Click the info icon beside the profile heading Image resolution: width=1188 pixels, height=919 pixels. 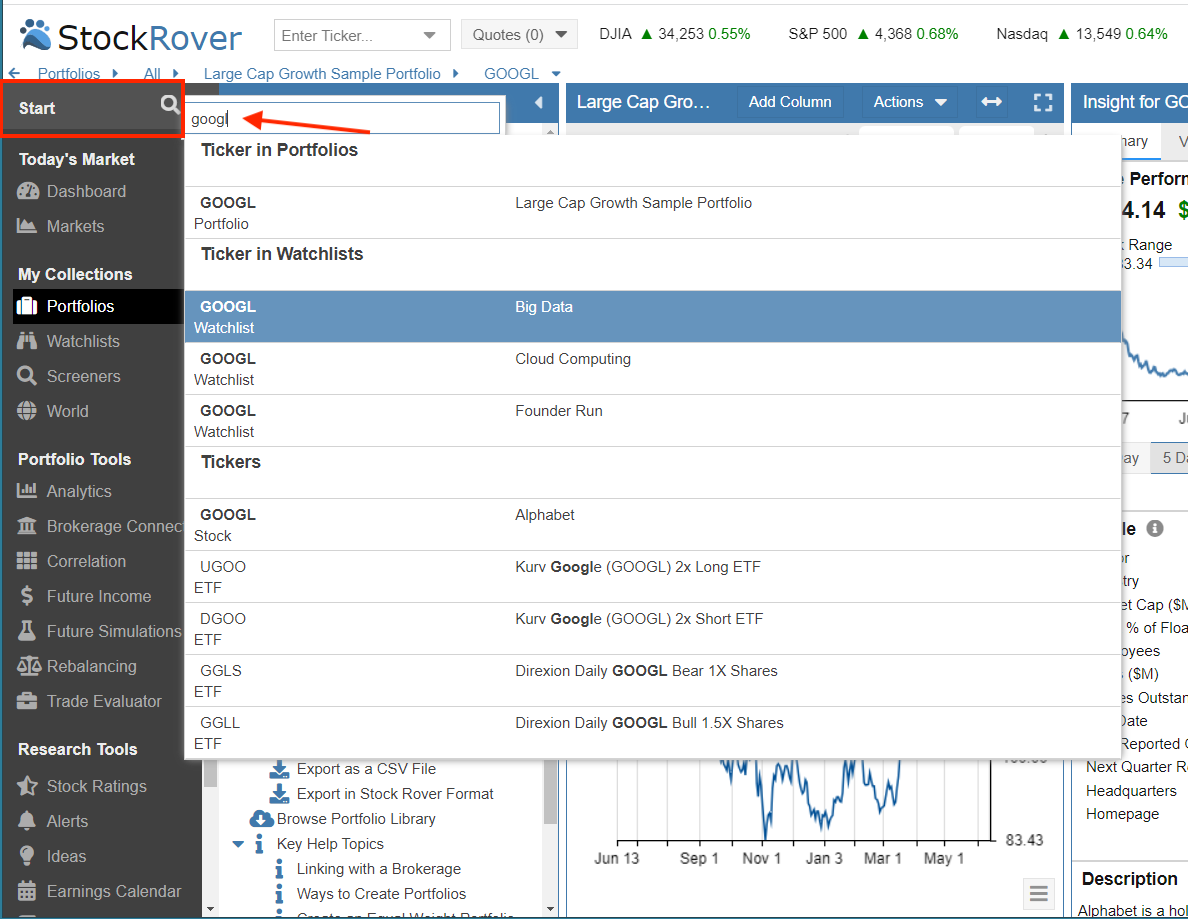(1155, 528)
